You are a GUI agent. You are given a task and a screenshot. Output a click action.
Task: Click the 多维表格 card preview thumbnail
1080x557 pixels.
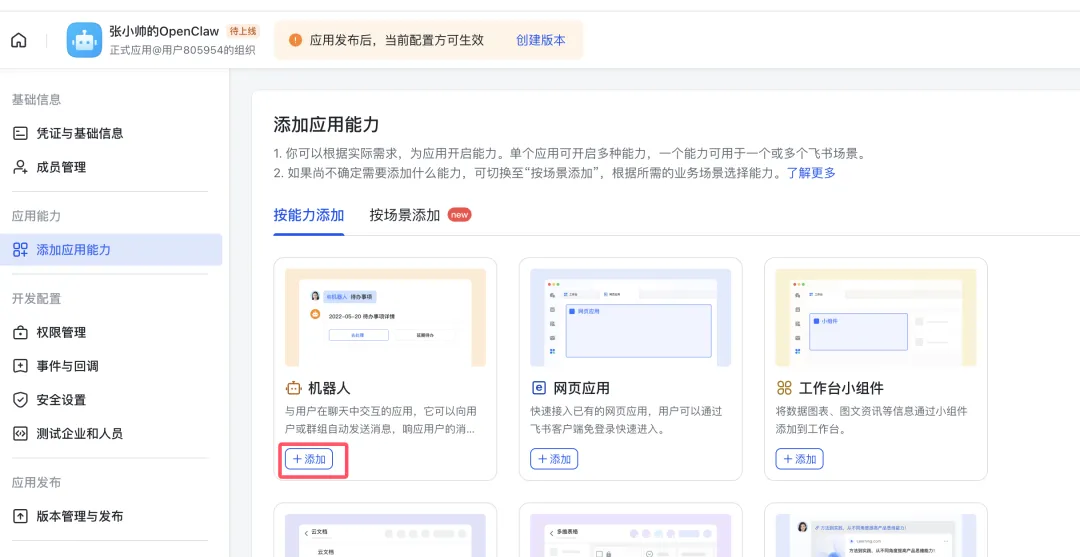point(630,535)
